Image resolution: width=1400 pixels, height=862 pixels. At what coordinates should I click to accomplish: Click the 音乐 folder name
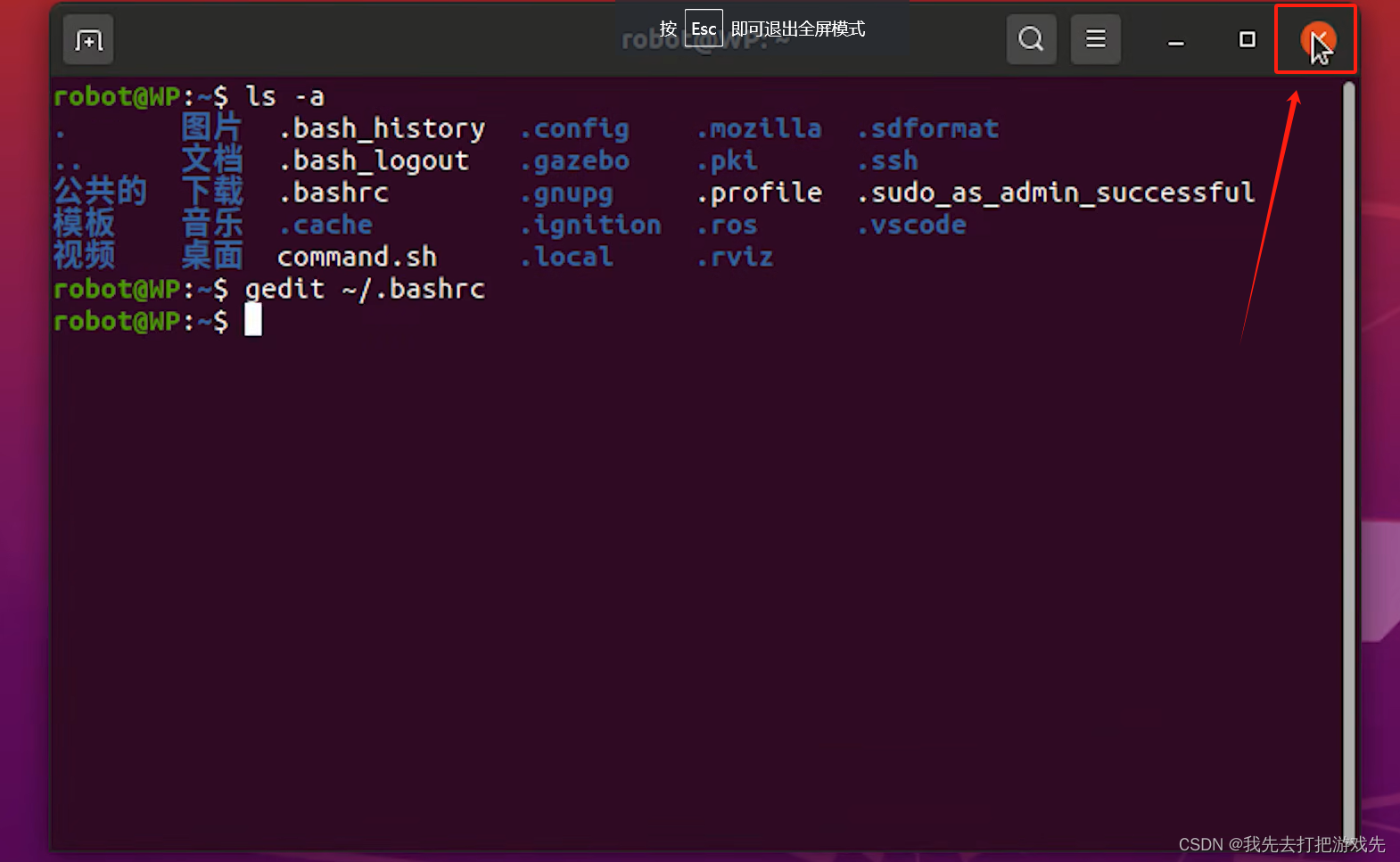(212, 224)
